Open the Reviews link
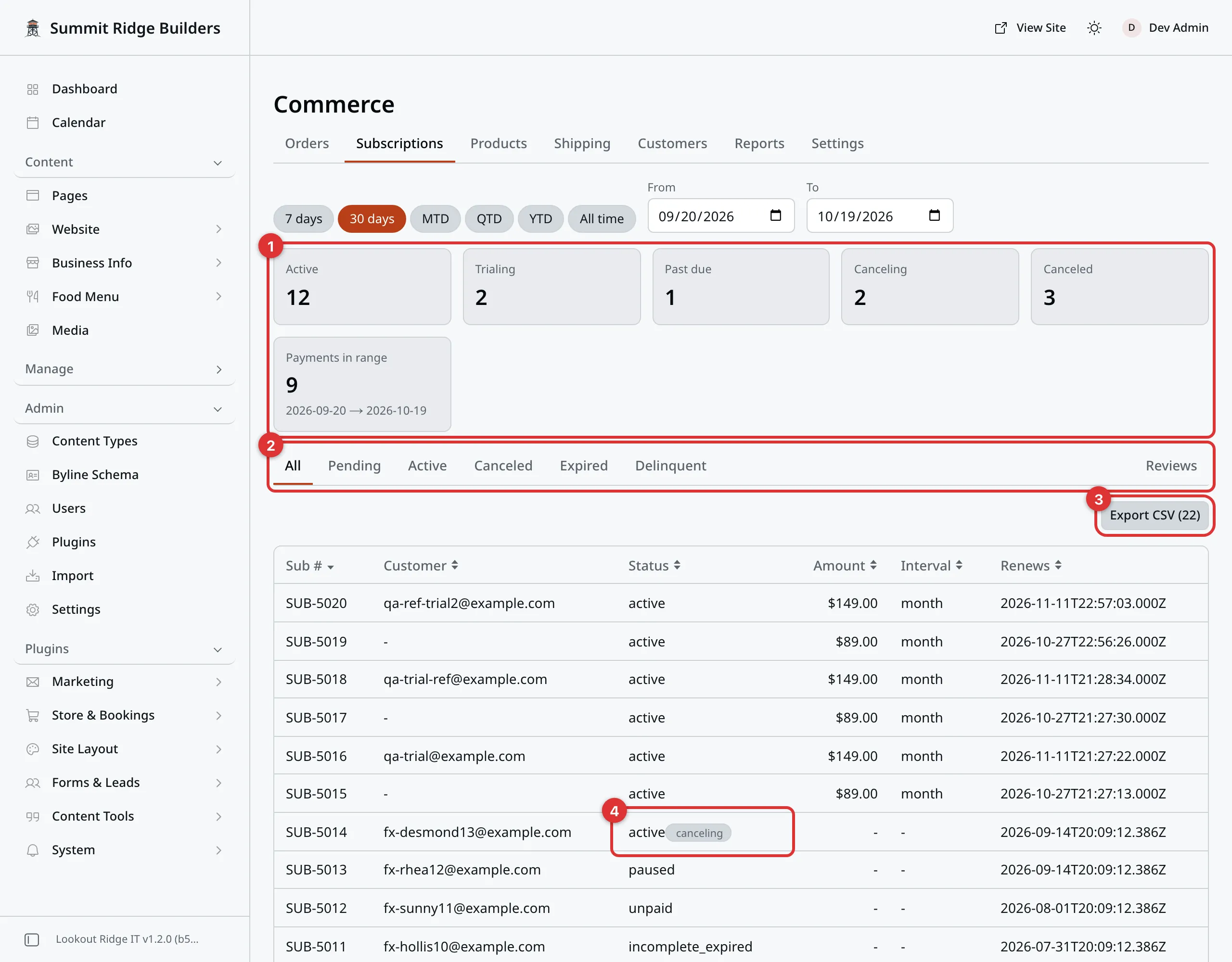Viewport: 1232px width, 962px height. (1171, 466)
